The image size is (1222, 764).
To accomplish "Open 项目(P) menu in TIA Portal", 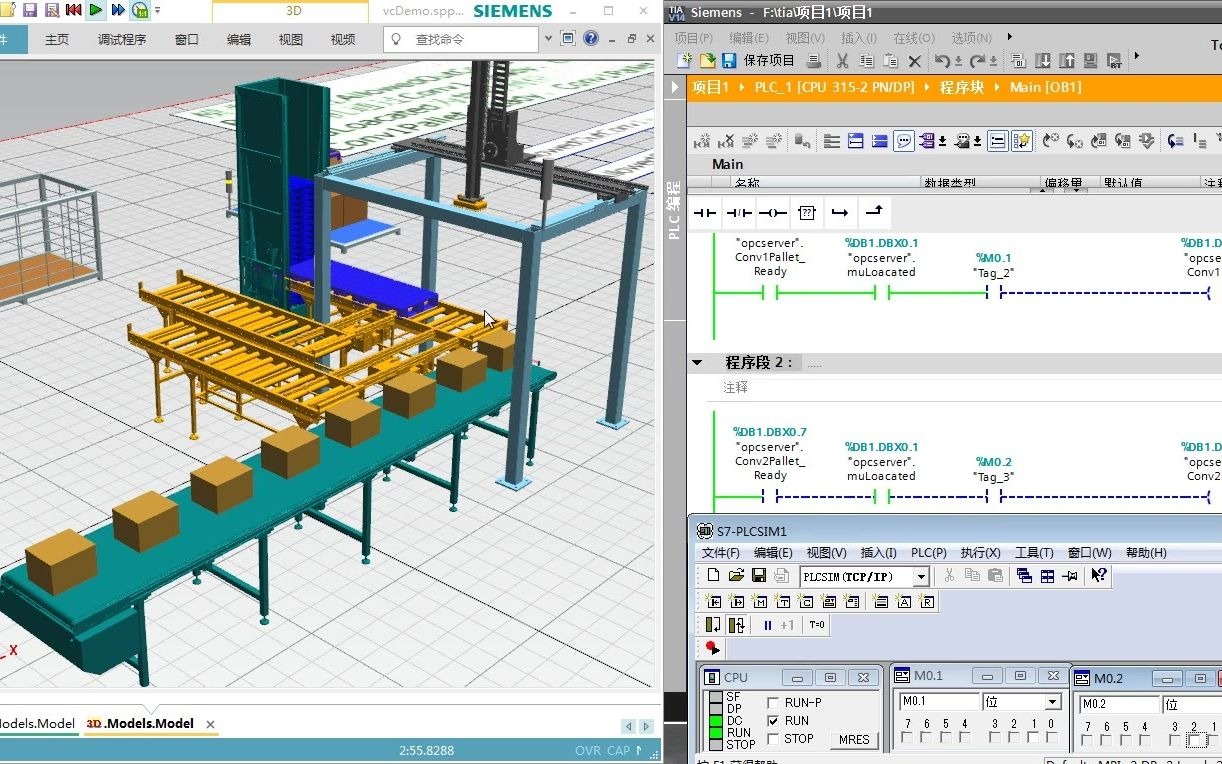I will coord(694,38).
